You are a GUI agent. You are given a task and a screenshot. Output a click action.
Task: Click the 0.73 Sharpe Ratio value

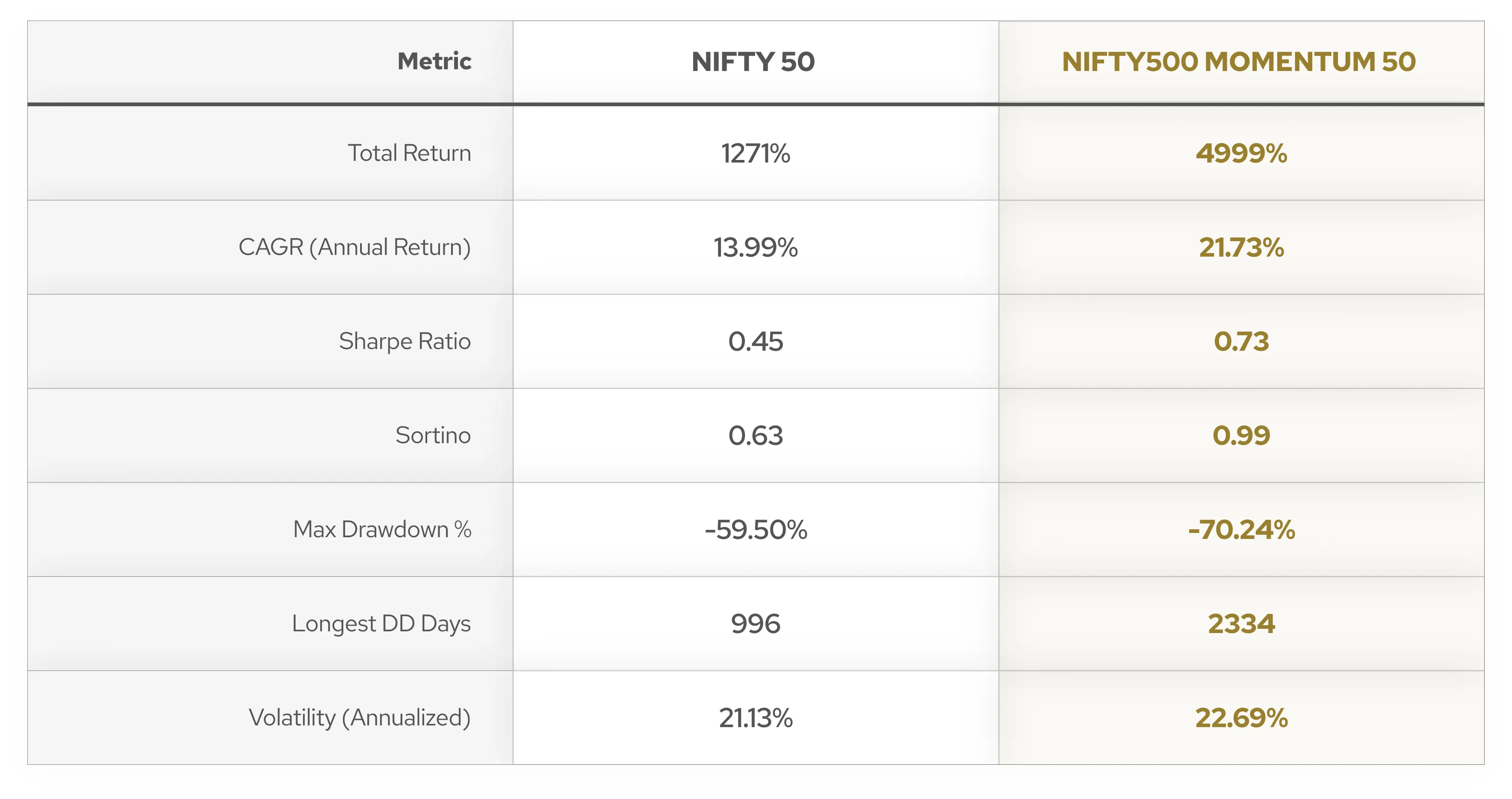[1241, 342]
